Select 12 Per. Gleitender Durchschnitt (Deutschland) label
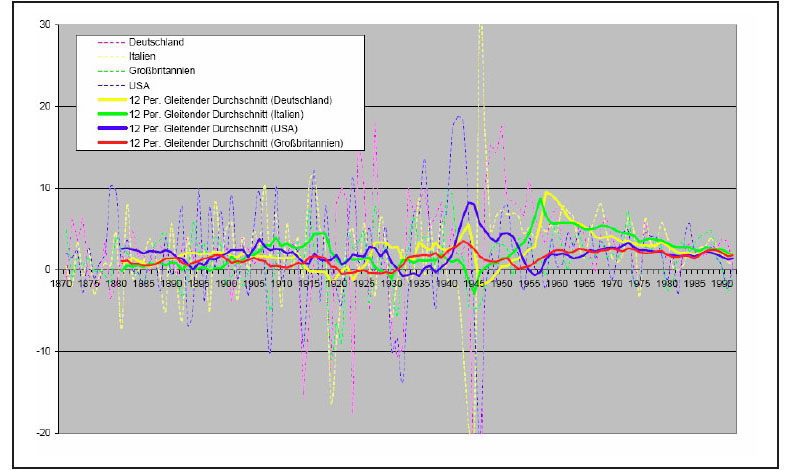This screenshot has height=470, width=791. coord(231,100)
